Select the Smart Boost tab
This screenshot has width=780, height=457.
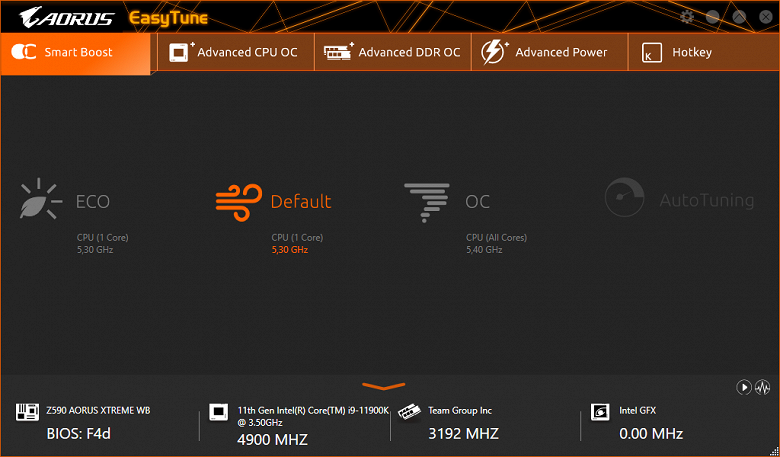76,54
